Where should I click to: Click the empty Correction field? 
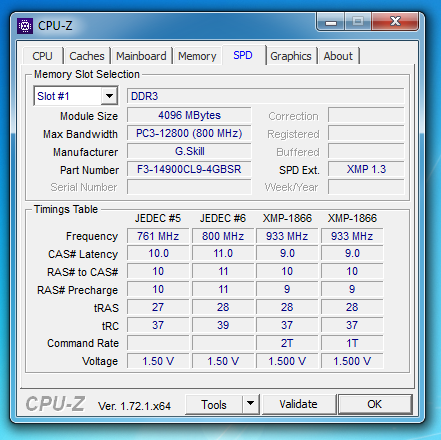[366, 115]
